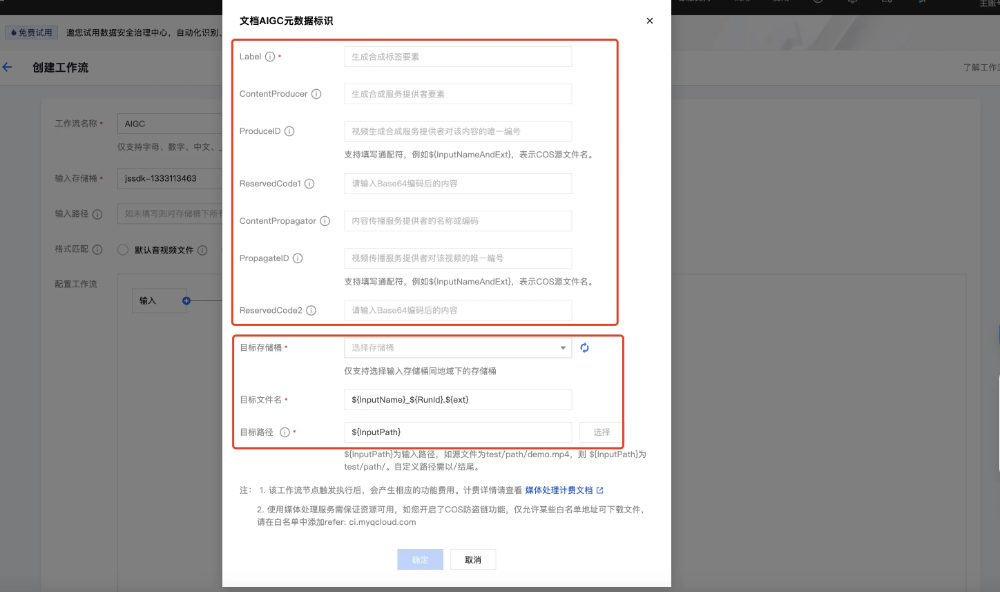Viewport: 1000px width, 592px height.
Task: Open external link icon after 媒体处理计费文档
Action: pos(599,490)
